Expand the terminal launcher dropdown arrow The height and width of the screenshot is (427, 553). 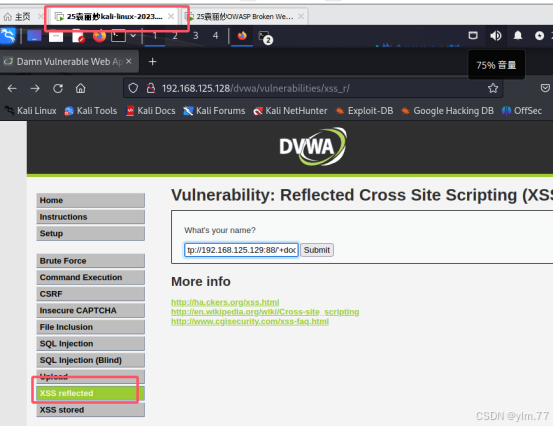coord(133,36)
